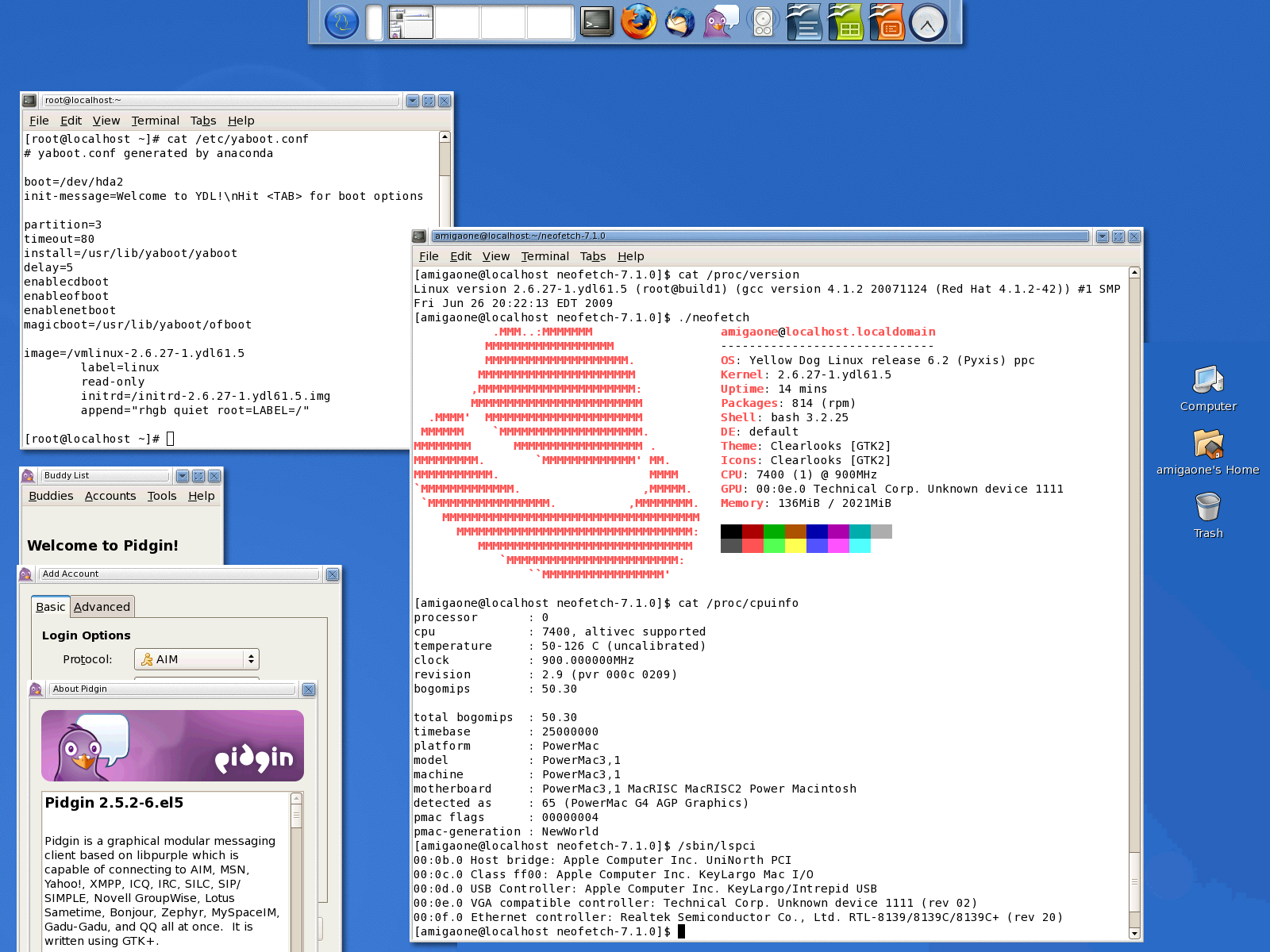Open View menu in neofetch terminal
Viewport: 1270px width, 952px height.
(496, 256)
